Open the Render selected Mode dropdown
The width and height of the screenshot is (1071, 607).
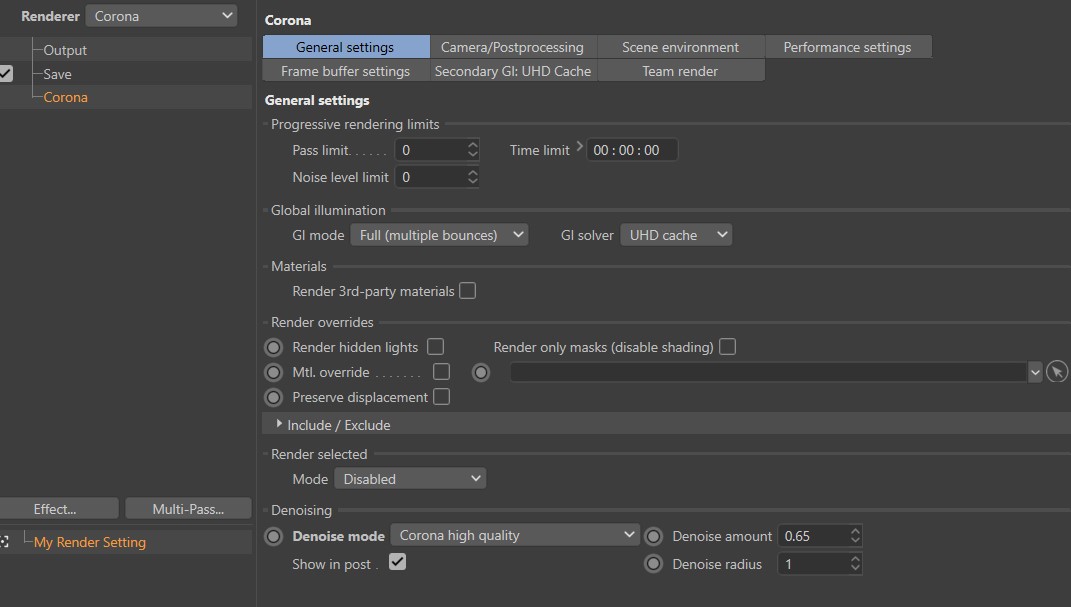click(410, 479)
